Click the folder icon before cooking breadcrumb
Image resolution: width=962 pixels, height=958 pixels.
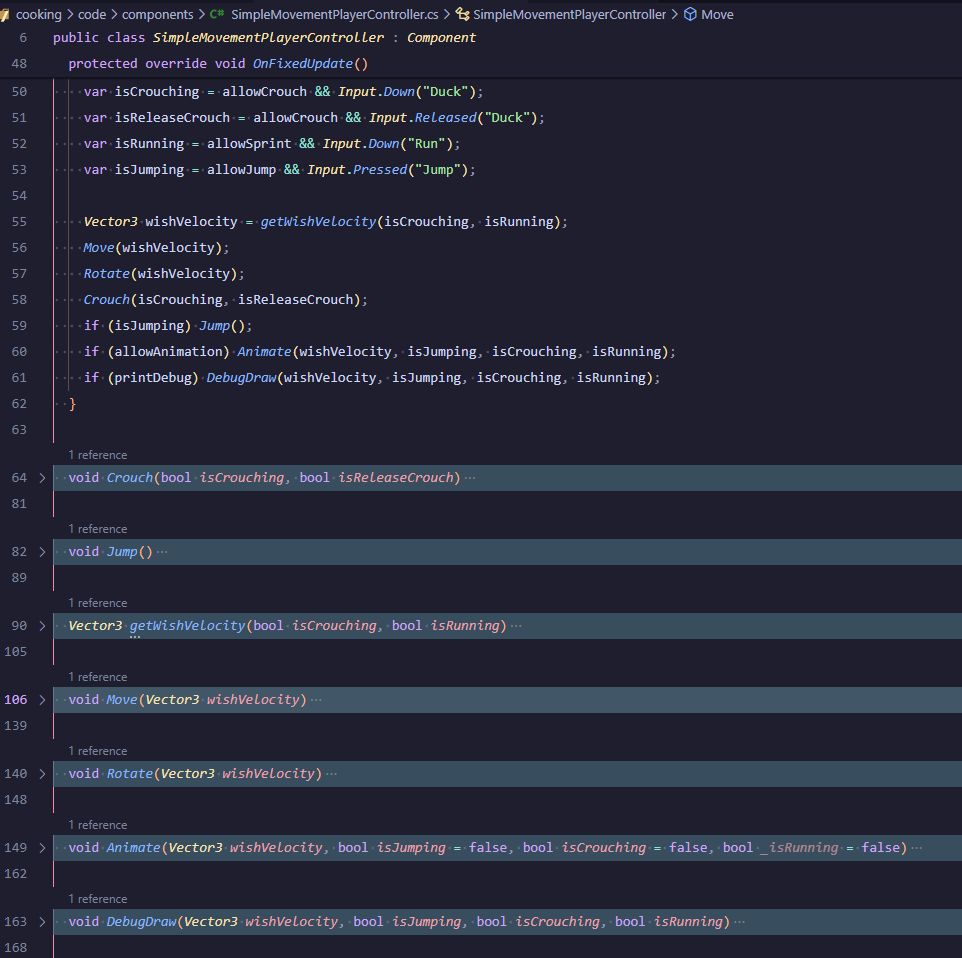pyautogui.click(x=4, y=15)
